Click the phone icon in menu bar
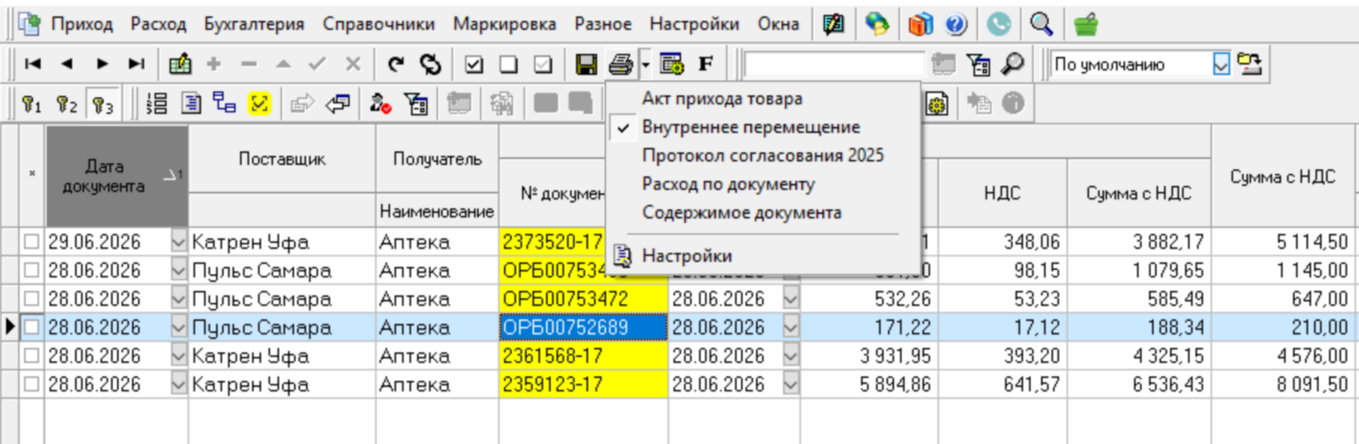The width and height of the screenshot is (1359, 444). [999, 23]
